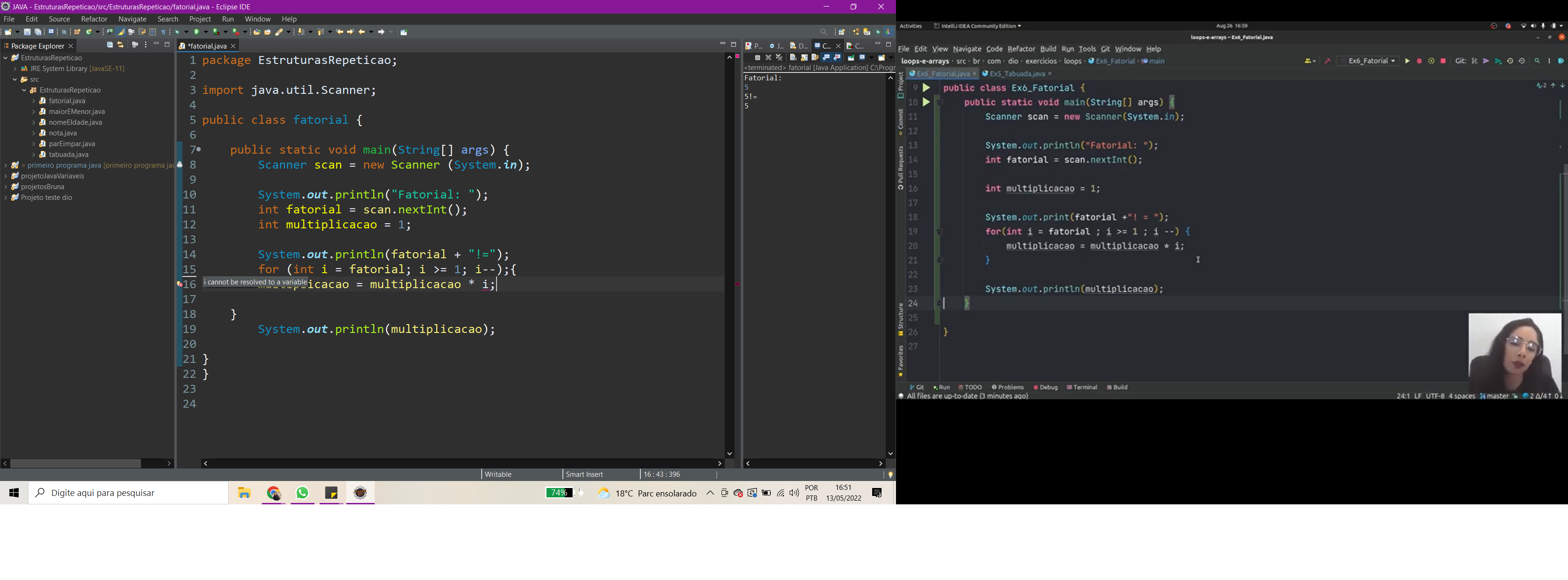The width and height of the screenshot is (1568, 580).
Task: Open the Refactor menu in Eclipse
Action: [x=94, y=20]
